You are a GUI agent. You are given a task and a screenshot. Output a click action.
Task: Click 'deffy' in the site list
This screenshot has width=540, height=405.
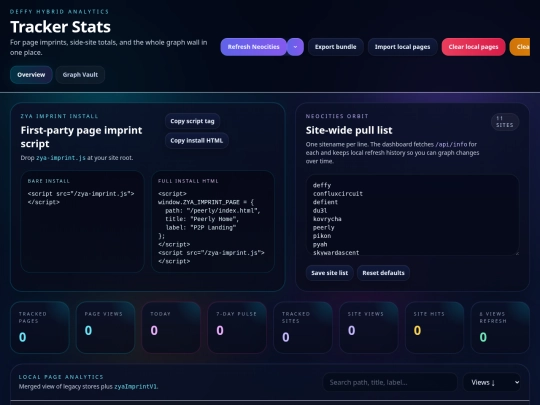[x=322, y=185]
